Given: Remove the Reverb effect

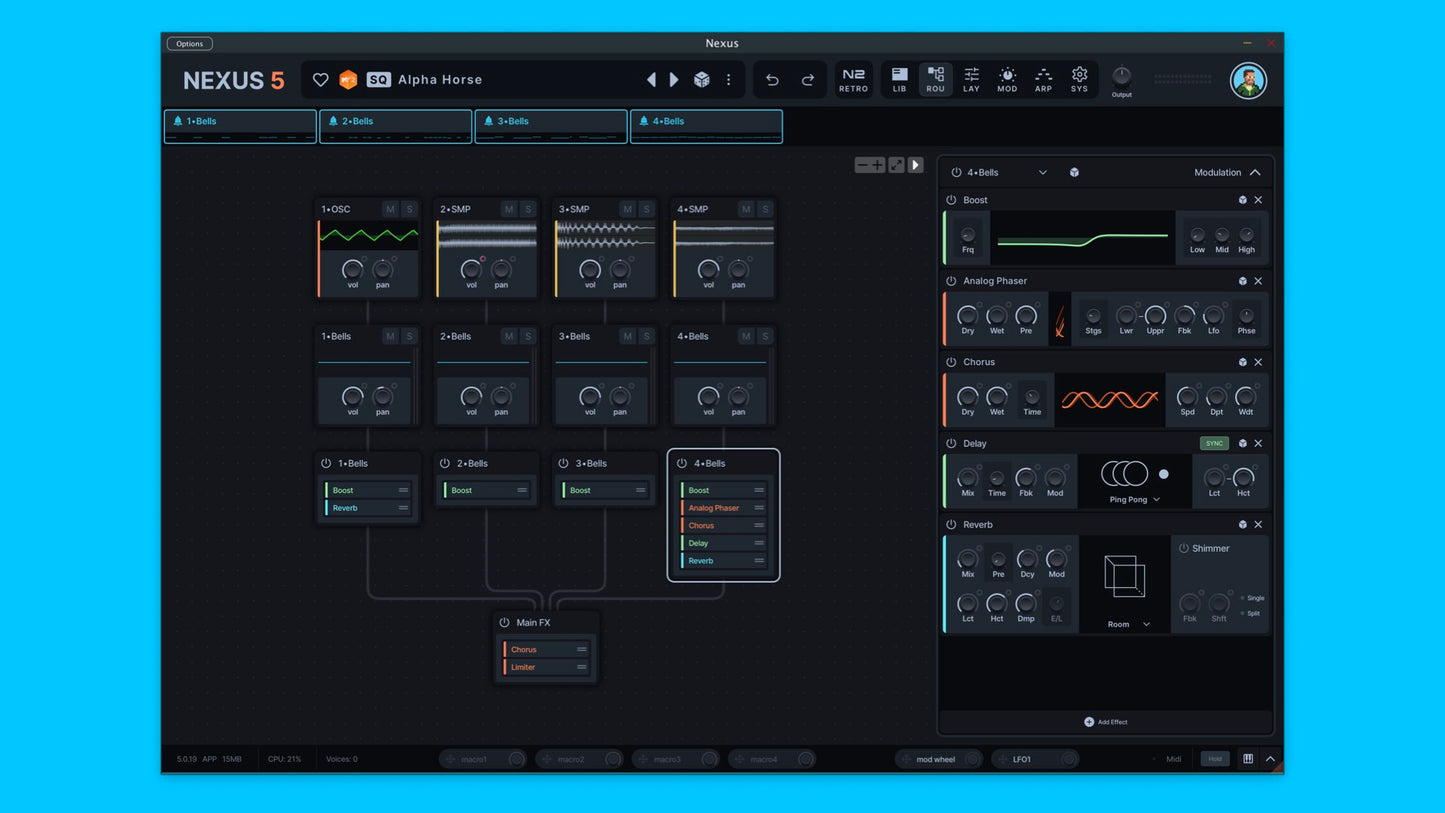Looking at the screenshot, I should 1258,524.
